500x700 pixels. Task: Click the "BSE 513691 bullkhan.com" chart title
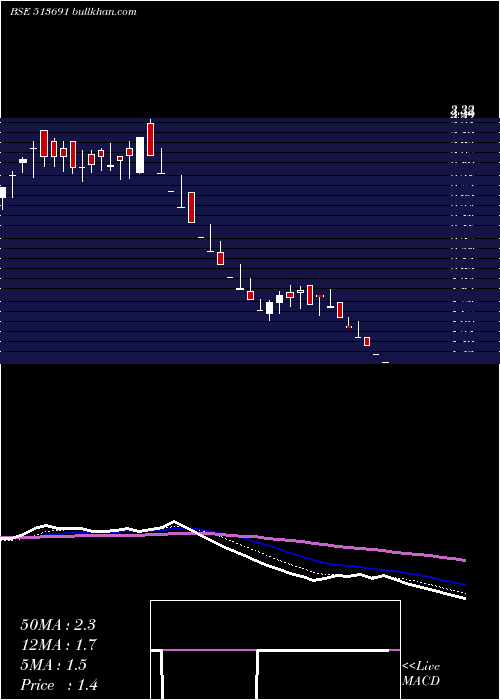[73, 12]
